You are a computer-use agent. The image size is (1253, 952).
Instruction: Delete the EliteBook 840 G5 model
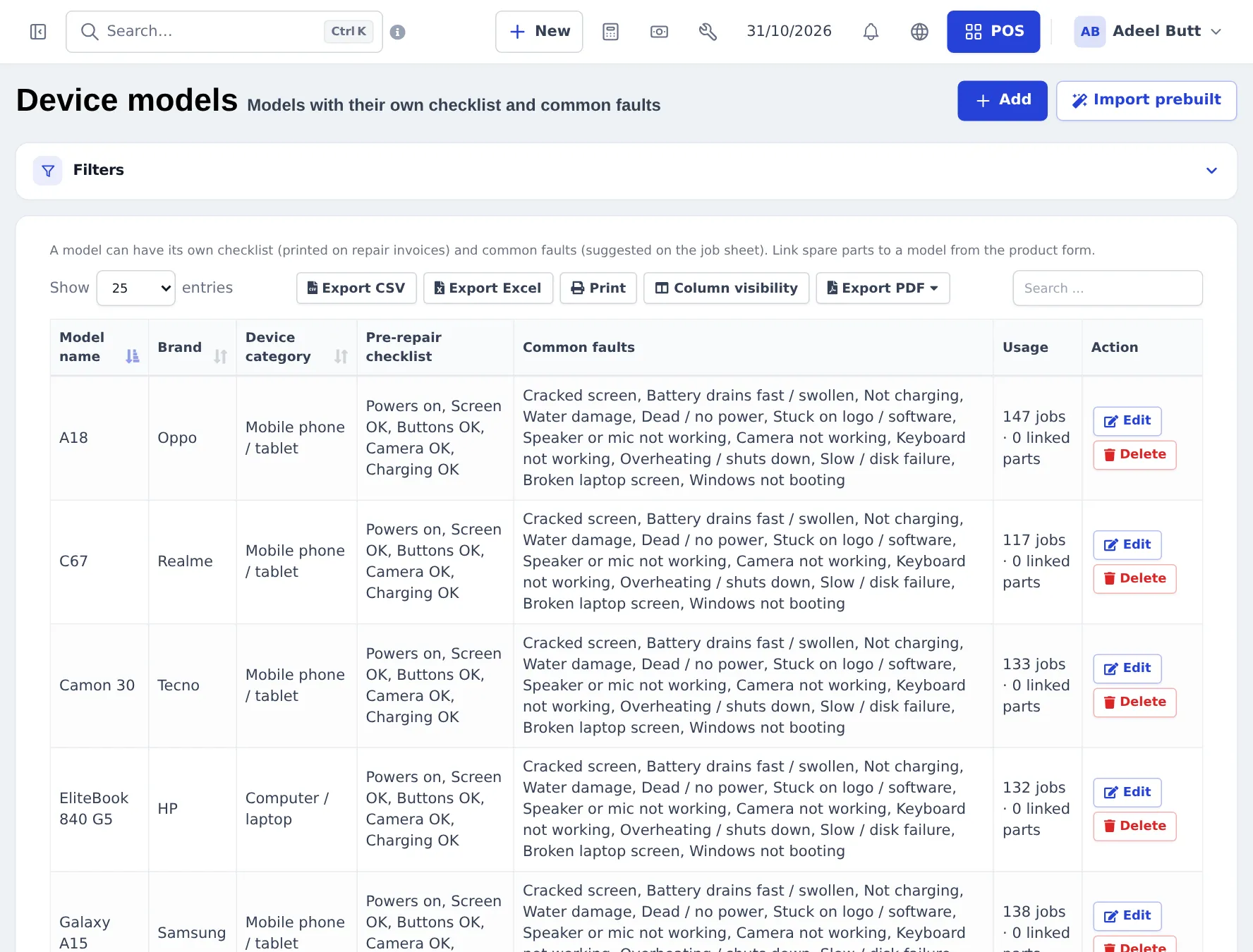tap(1134, 826)
